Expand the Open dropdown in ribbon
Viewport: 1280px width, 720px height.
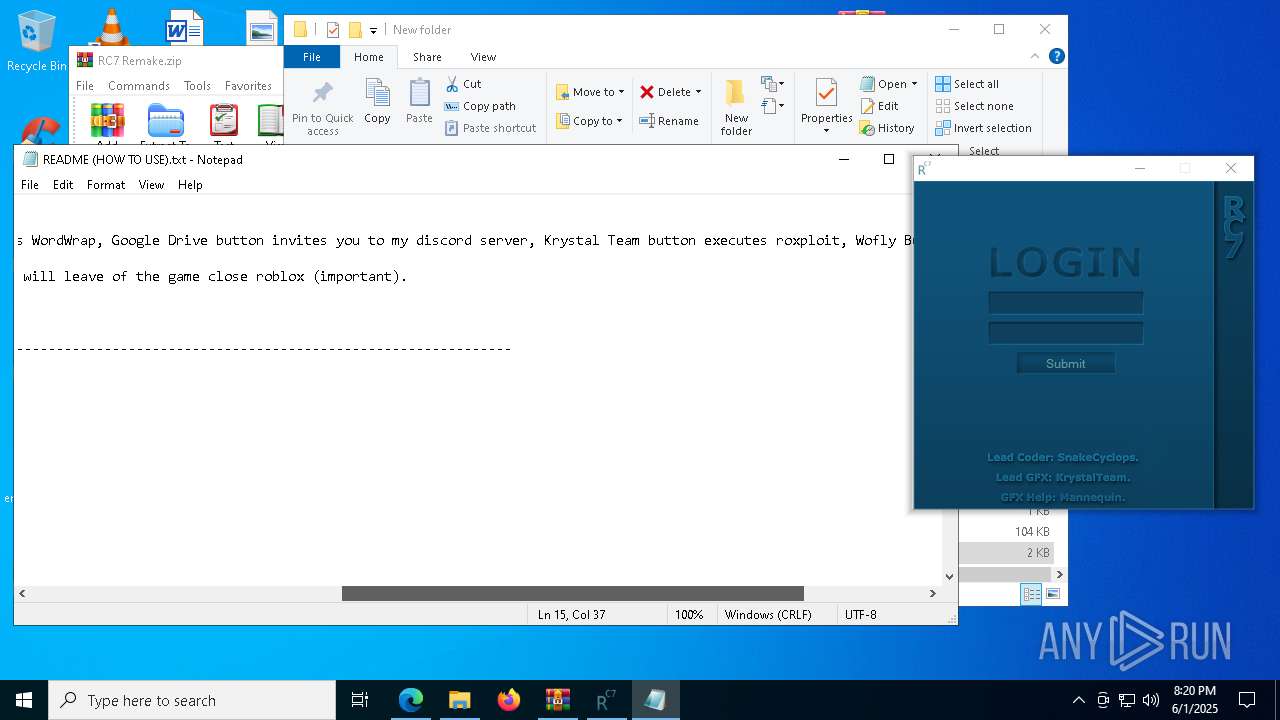click(914, 84)
